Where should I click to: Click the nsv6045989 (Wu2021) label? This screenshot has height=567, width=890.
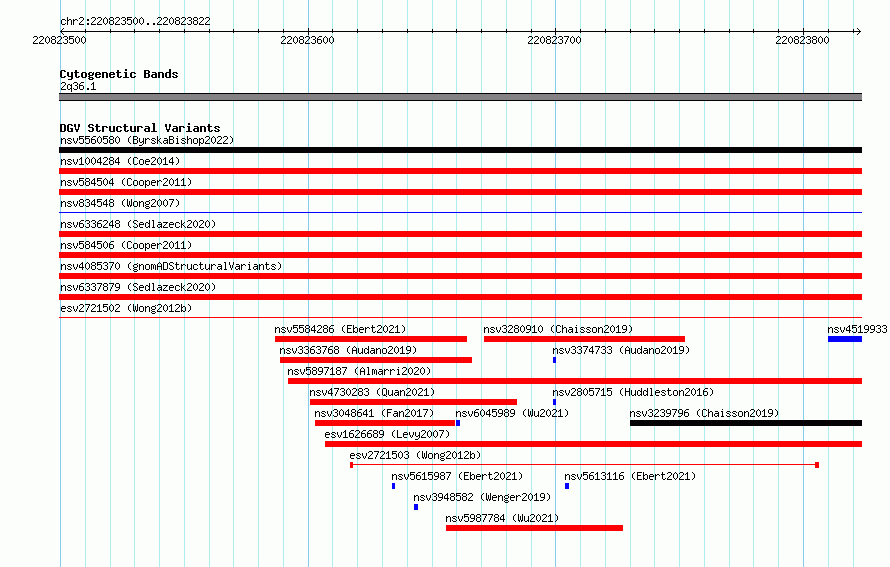coord(512,413)
